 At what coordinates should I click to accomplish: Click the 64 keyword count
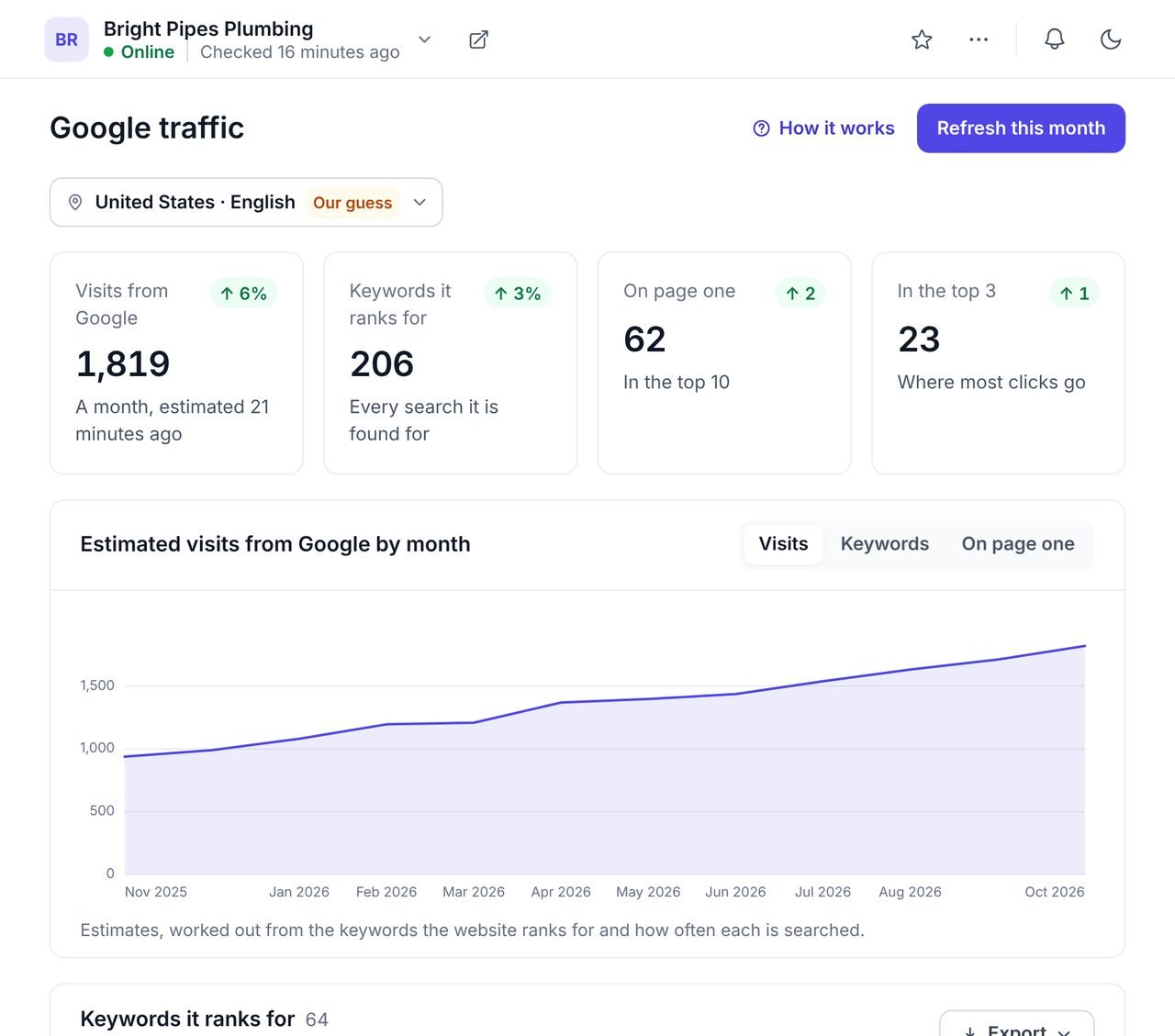[x=317, y=1020]
